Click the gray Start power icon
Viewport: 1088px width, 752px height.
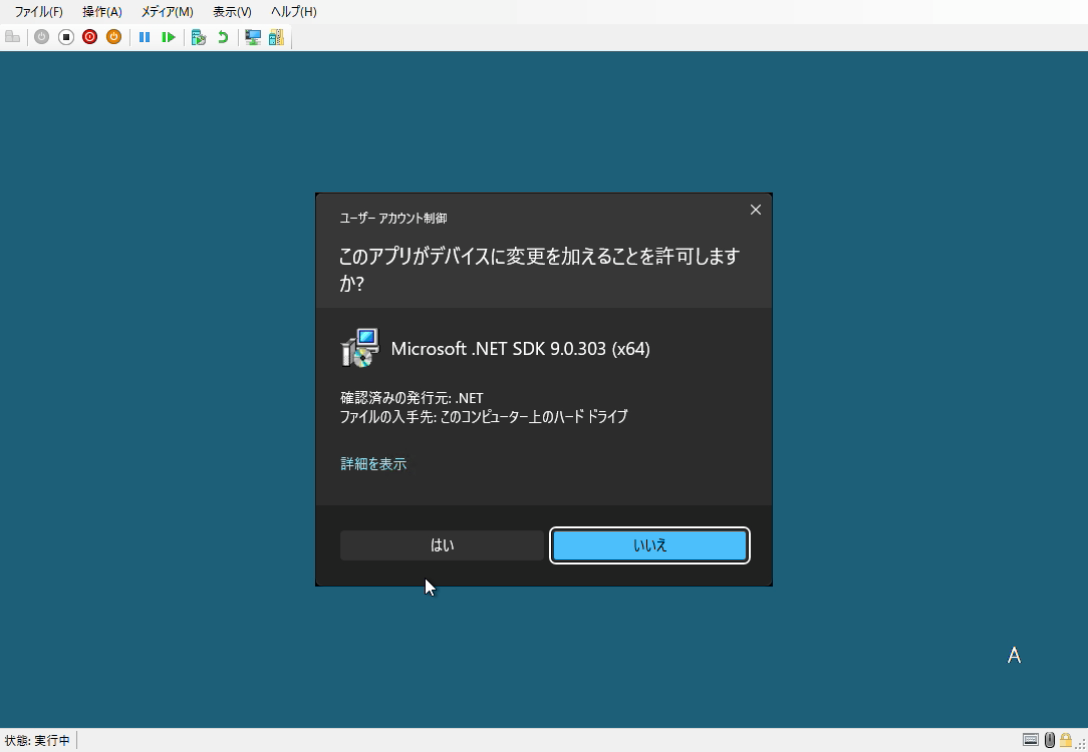(42, 37)
